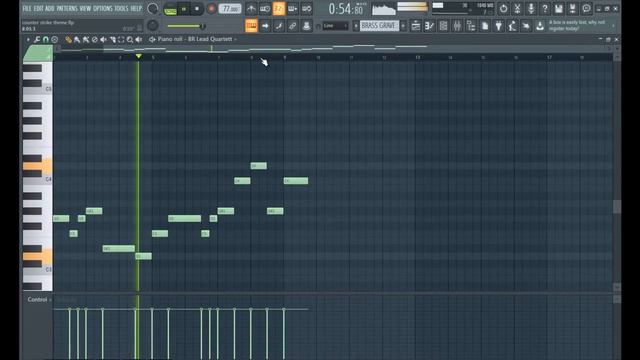Toggle step editing mode
Screen dimensions: 640x360
click(279, 26)
